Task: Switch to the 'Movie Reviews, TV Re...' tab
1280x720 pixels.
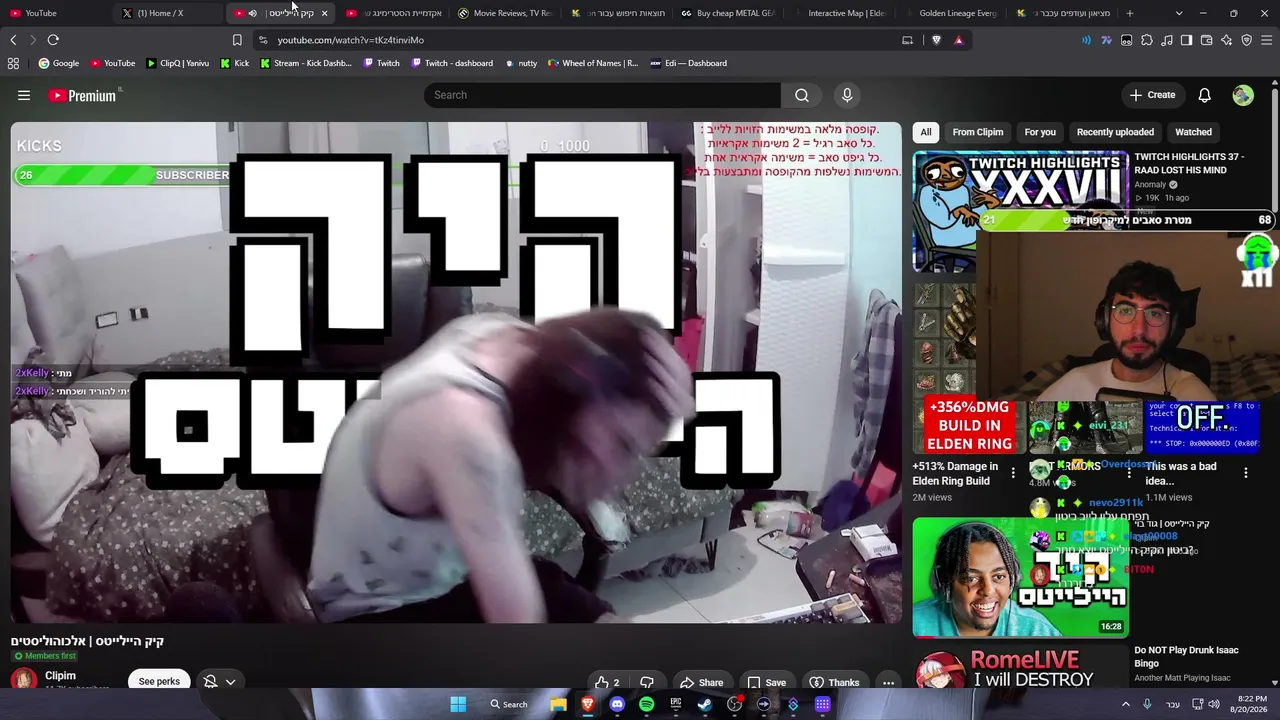Action: (504, 13)
